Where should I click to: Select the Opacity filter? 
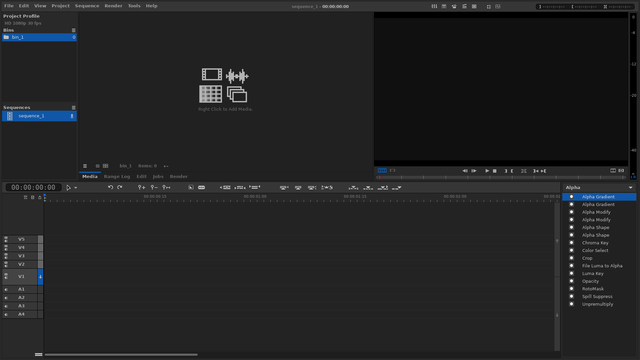(x=590, y=281)
